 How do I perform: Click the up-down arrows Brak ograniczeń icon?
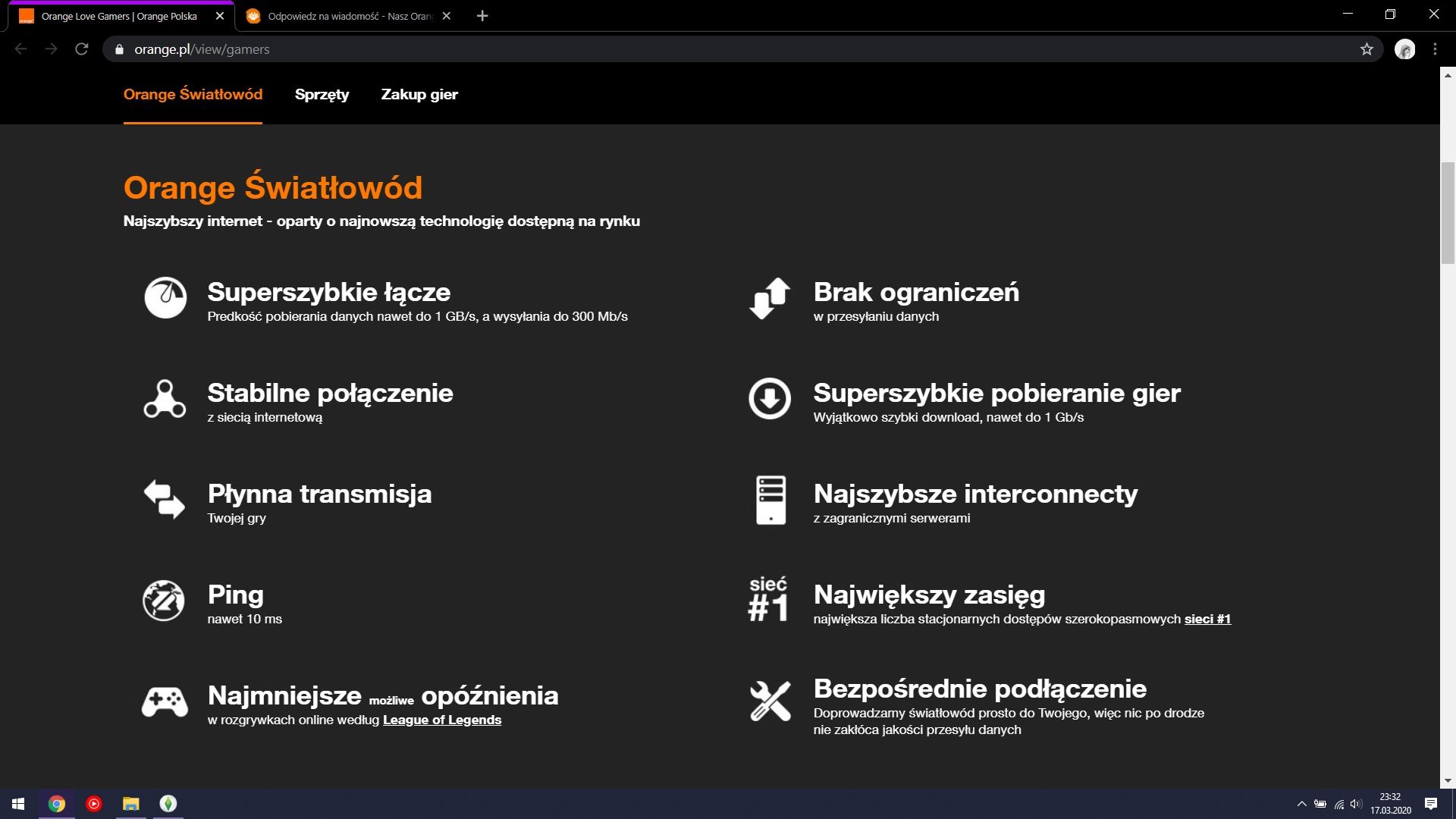[x=770, y=298]
